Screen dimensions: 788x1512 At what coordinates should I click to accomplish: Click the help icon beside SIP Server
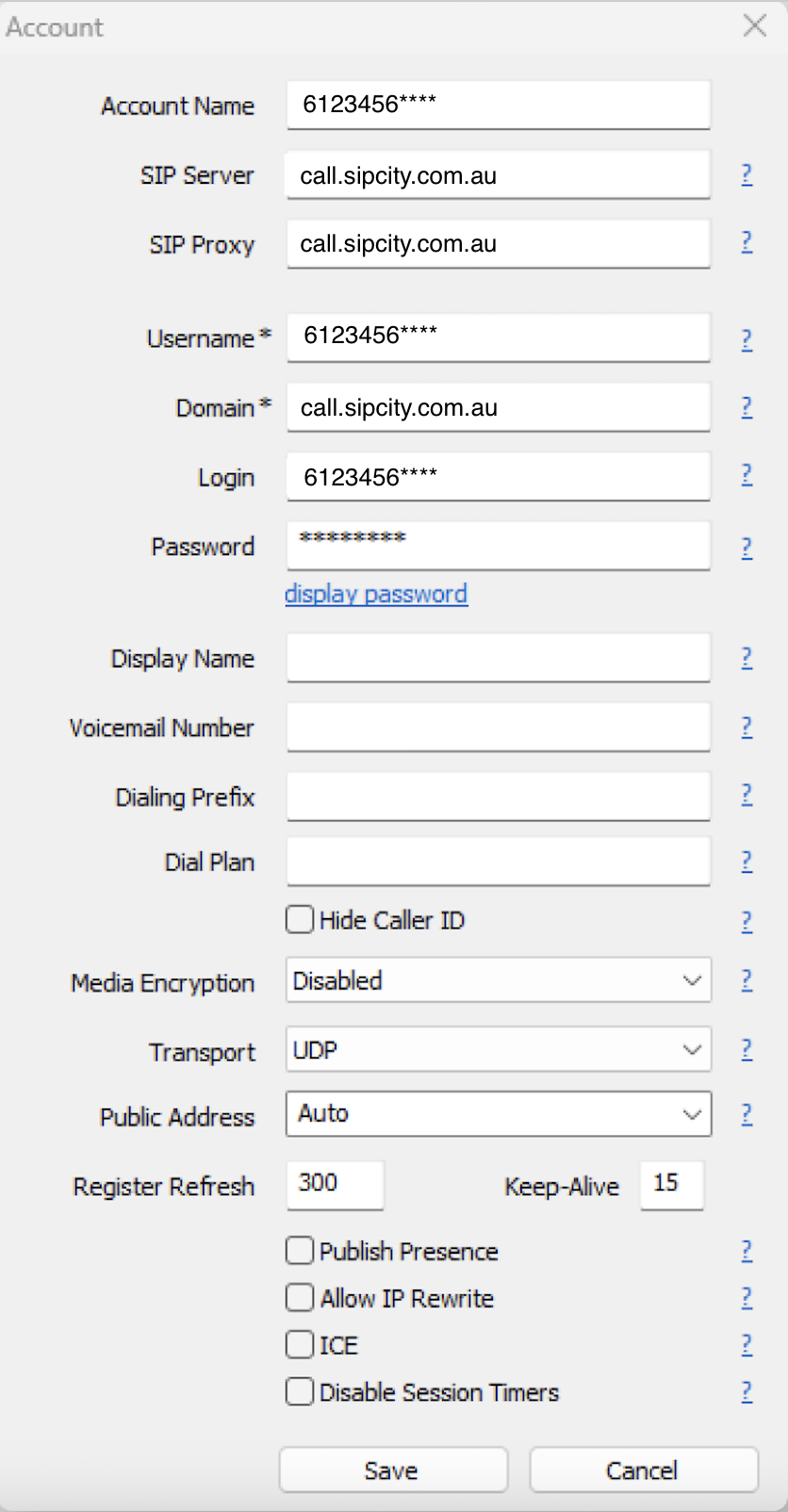click(x=747, y=174)
